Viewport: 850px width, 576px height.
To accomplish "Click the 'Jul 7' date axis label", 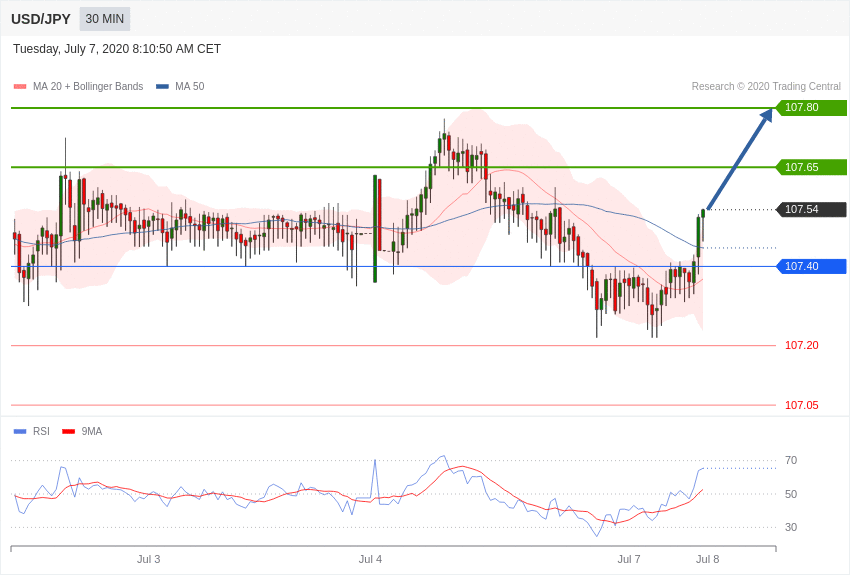I will tap(629, 559).
